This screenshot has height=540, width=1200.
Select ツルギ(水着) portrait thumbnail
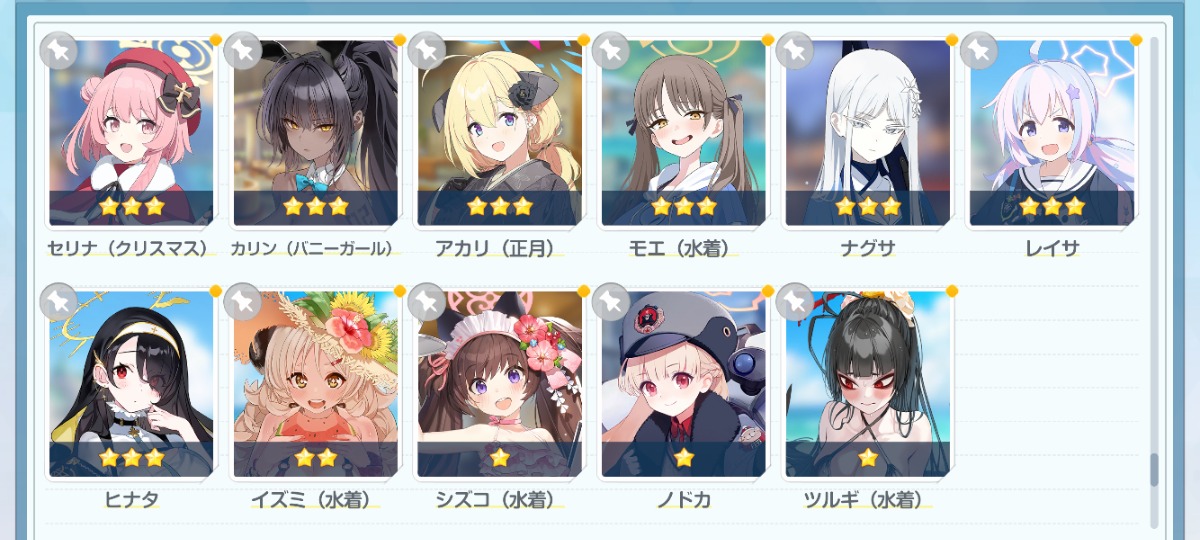pos(867,384)
